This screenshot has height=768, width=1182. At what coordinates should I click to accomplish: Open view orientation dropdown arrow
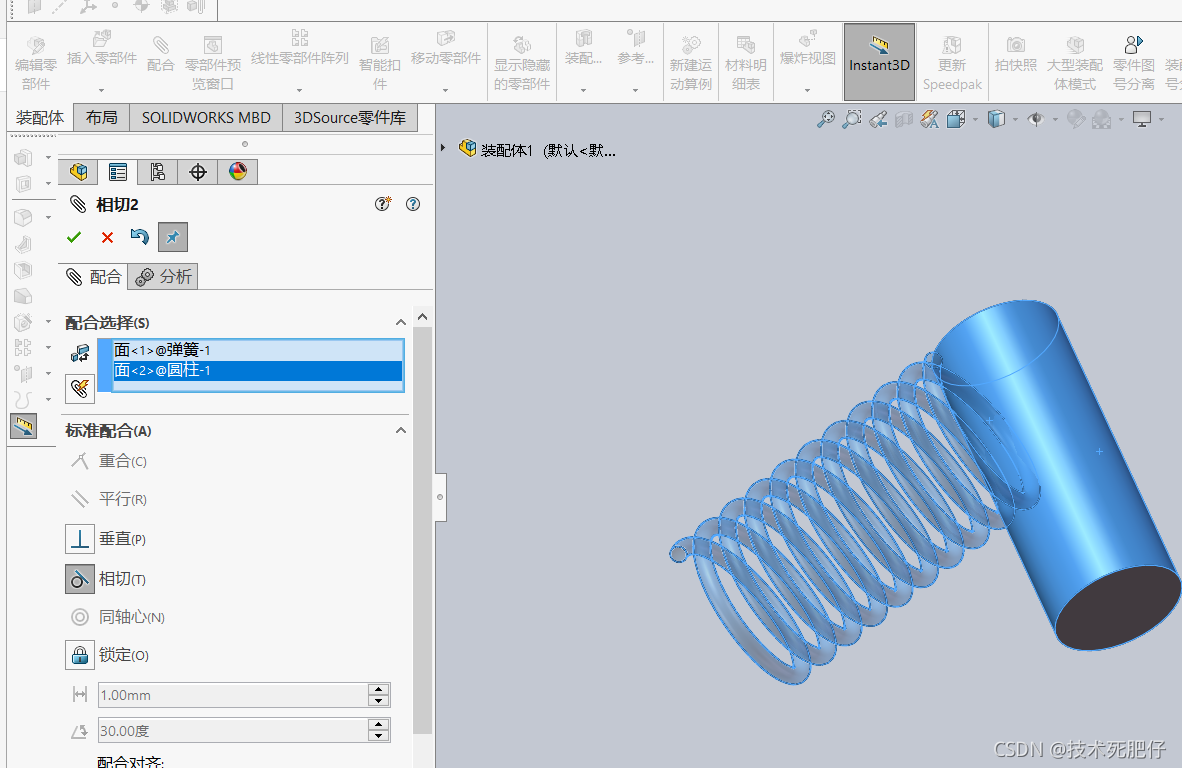pos(975,119)
